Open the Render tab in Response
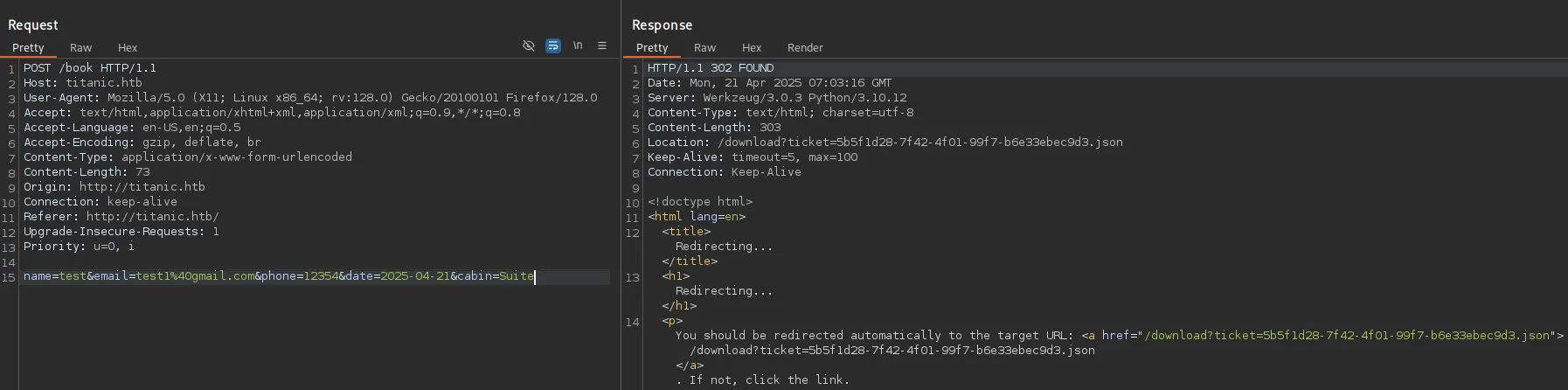1568x390 pixels. (805, 48)
